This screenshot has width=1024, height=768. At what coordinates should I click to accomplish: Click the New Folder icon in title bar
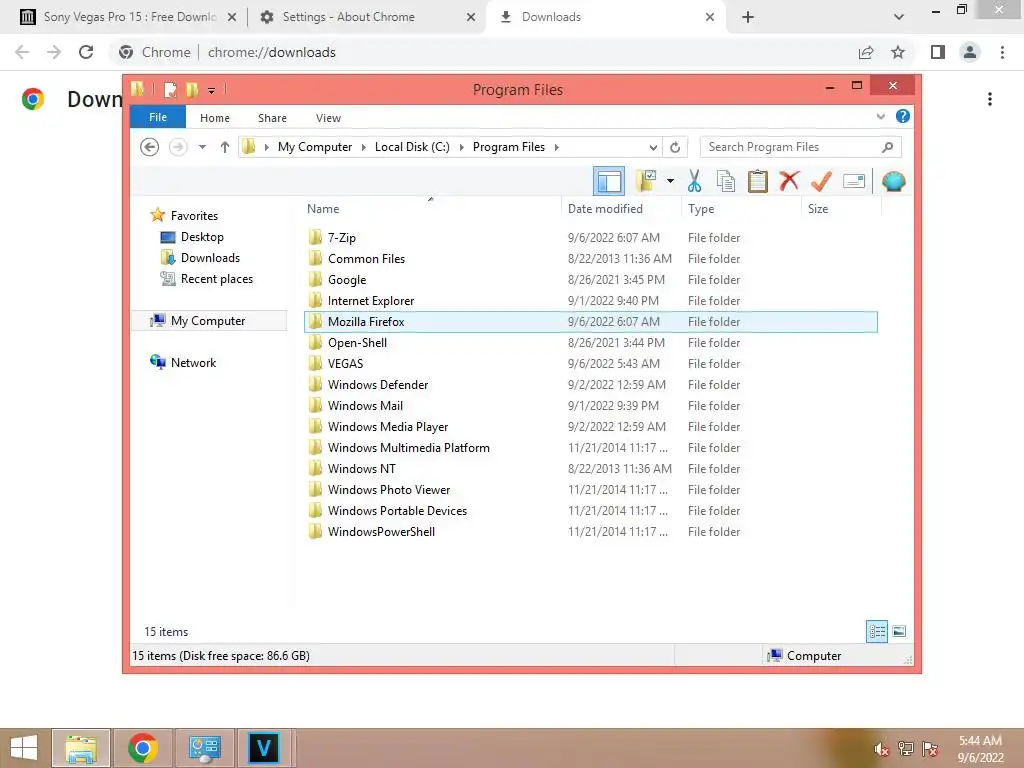[192, 89]
